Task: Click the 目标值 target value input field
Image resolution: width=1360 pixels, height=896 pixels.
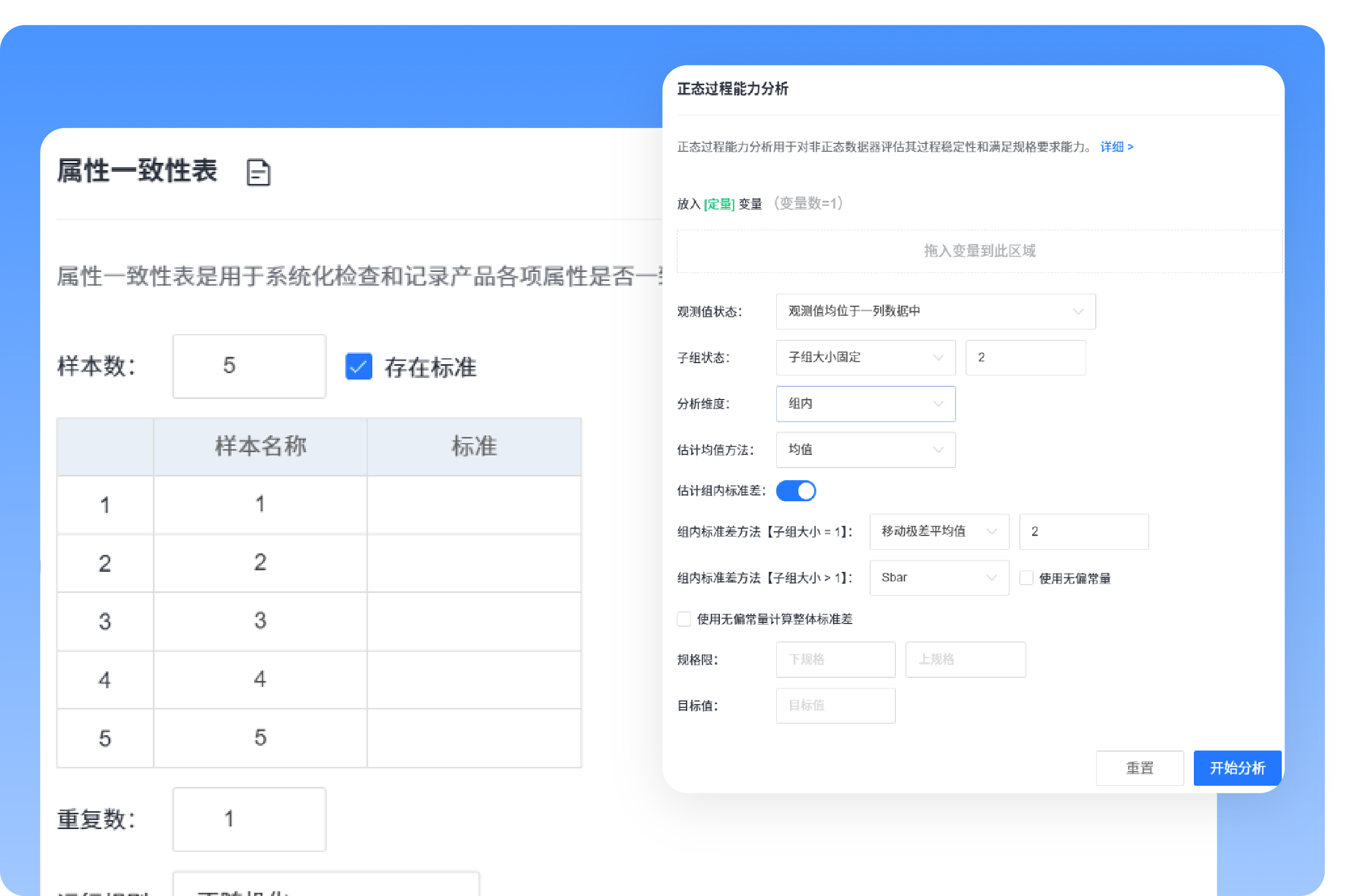Action: (835, 706)
